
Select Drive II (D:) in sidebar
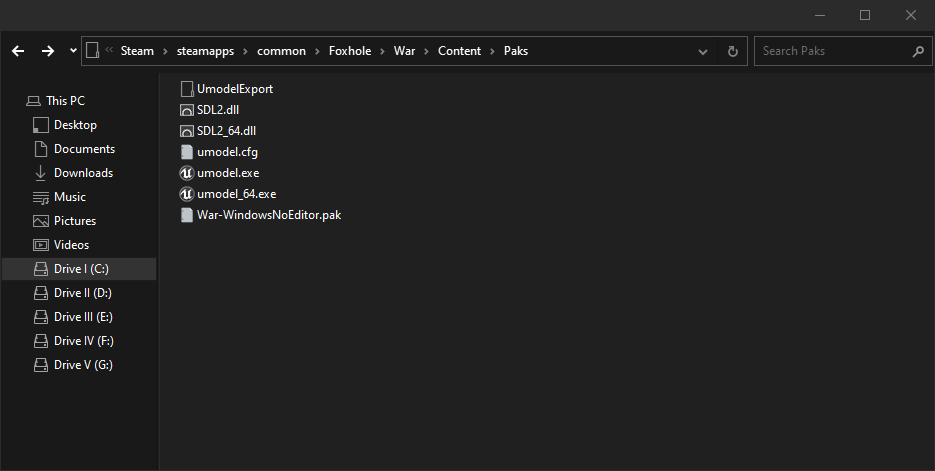point(82,293)
